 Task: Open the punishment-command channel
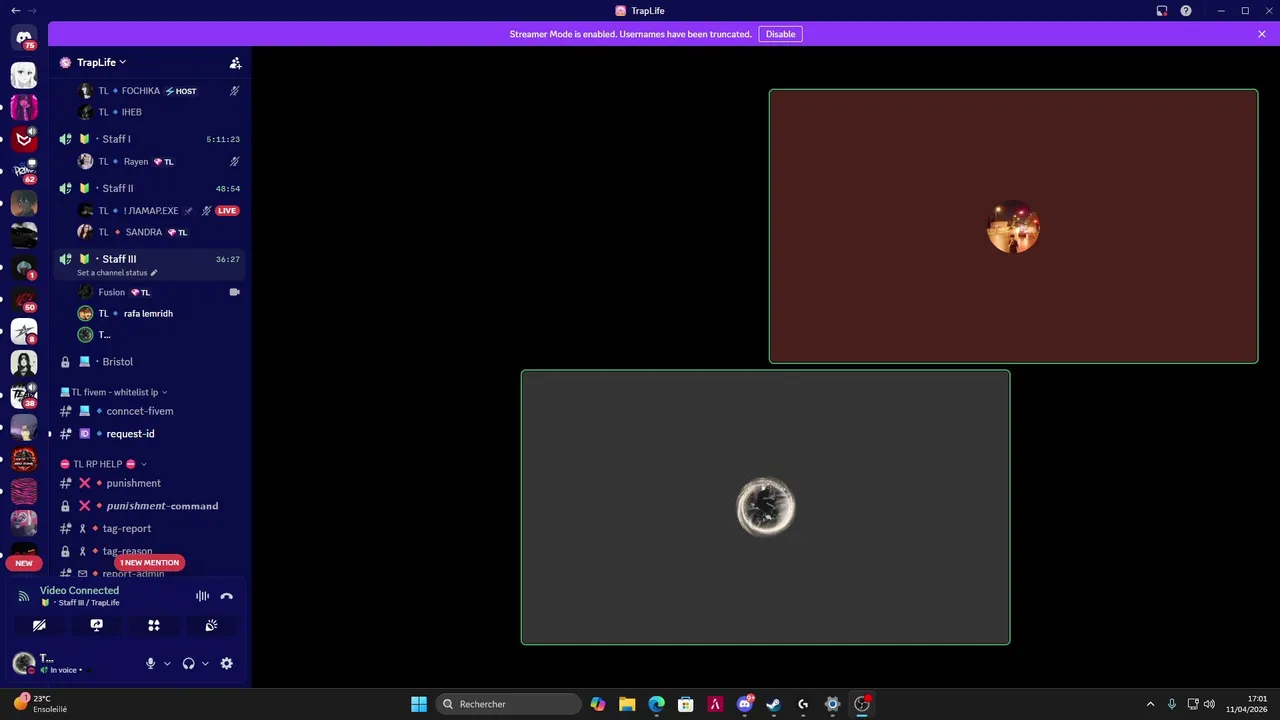[x=149, y=506]
